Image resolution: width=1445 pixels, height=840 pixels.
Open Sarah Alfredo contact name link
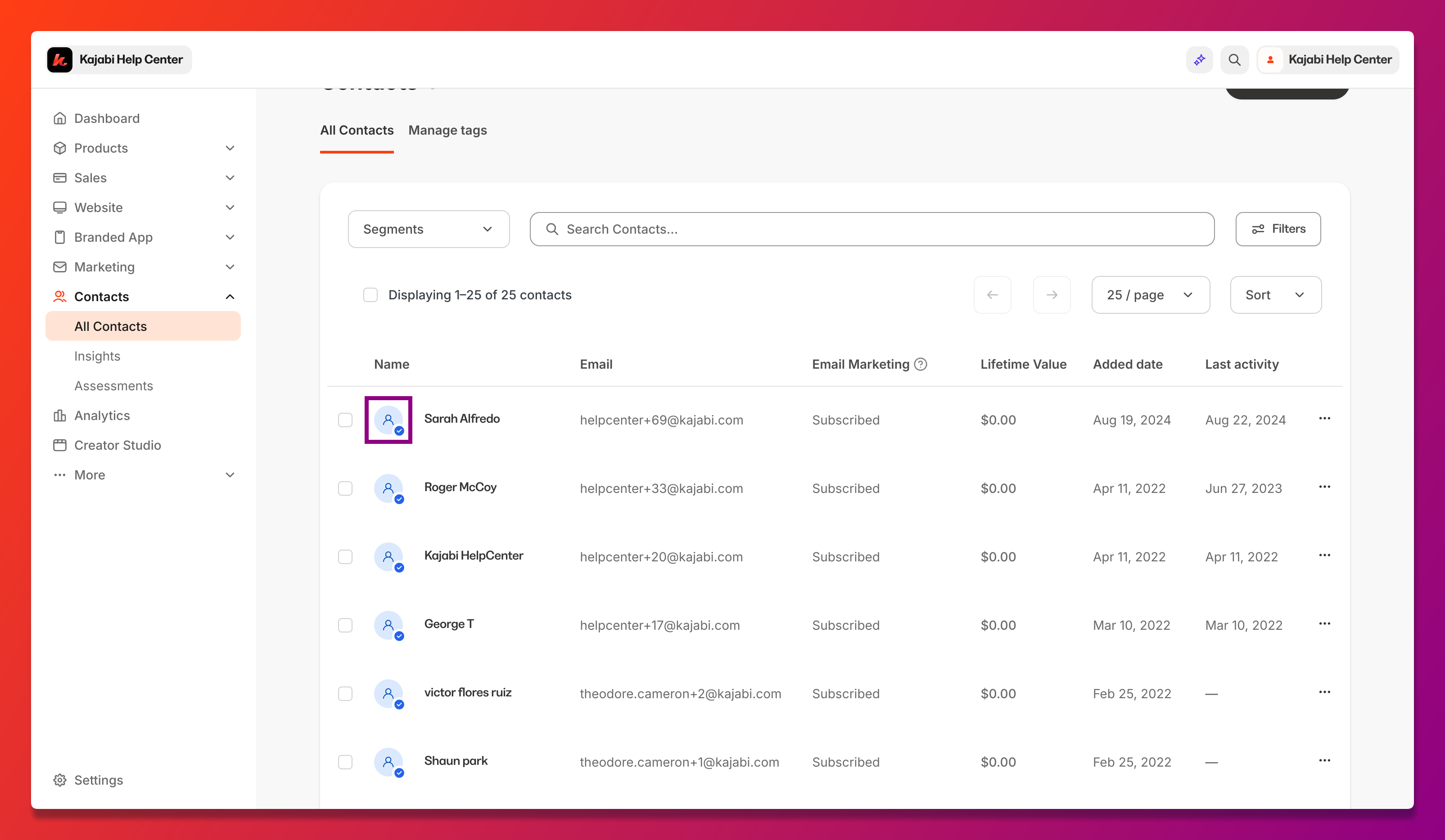tap(461, 419)
